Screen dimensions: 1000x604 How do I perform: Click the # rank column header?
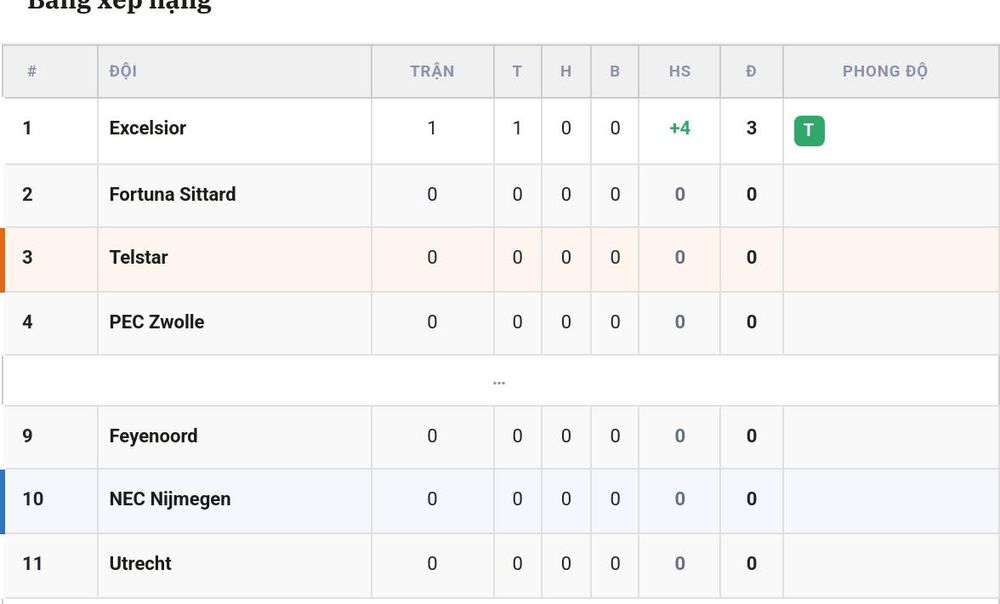coord(32,71)
